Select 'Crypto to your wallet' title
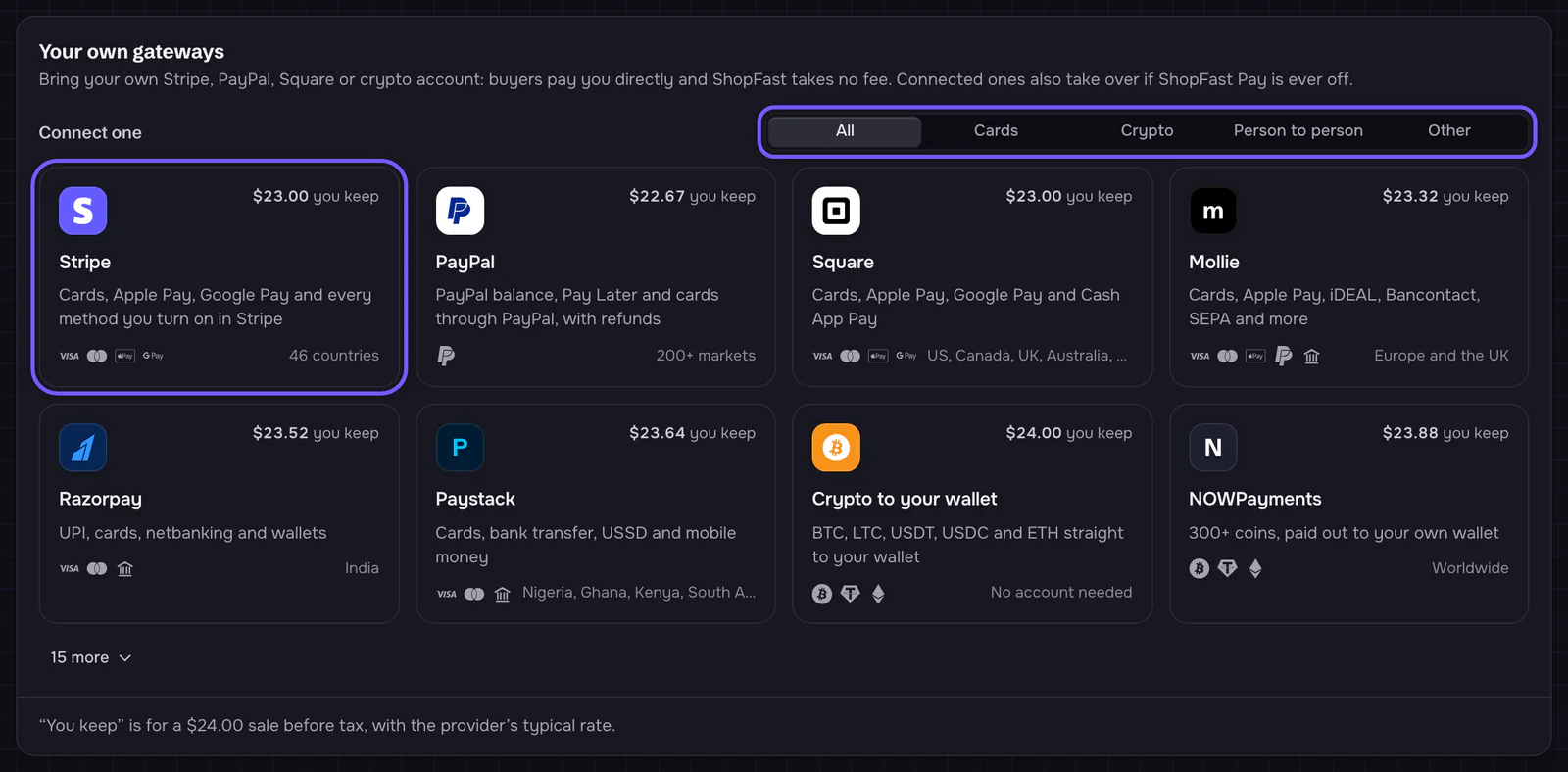This screenshot has width=1568, height=772. [x=905, y=500]
